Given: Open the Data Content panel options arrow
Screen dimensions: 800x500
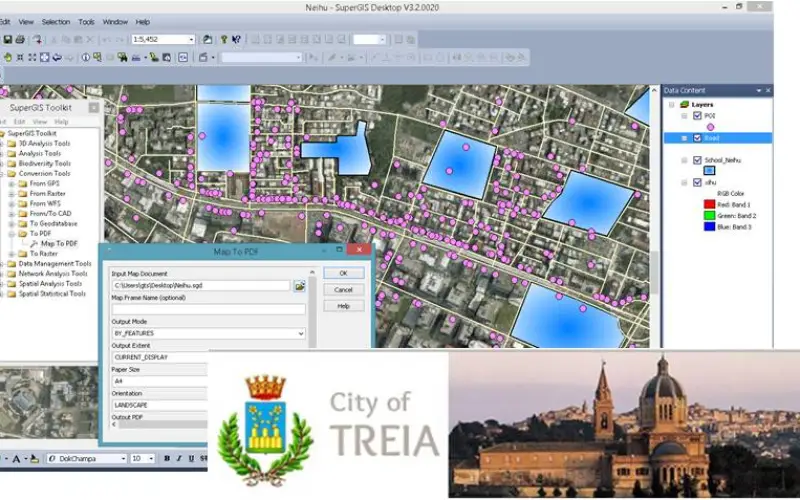Looking at the screenshot, I should click(759, 90).
